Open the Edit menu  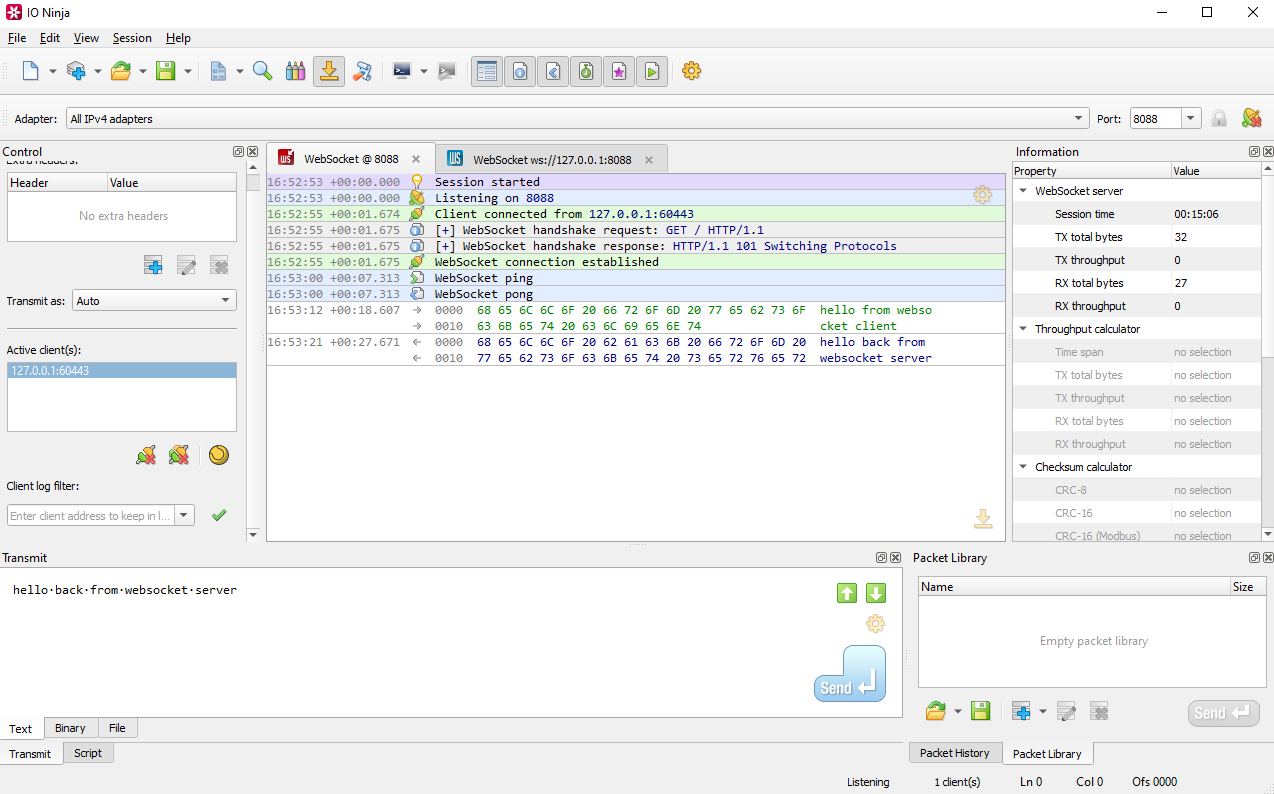[50, 38]
